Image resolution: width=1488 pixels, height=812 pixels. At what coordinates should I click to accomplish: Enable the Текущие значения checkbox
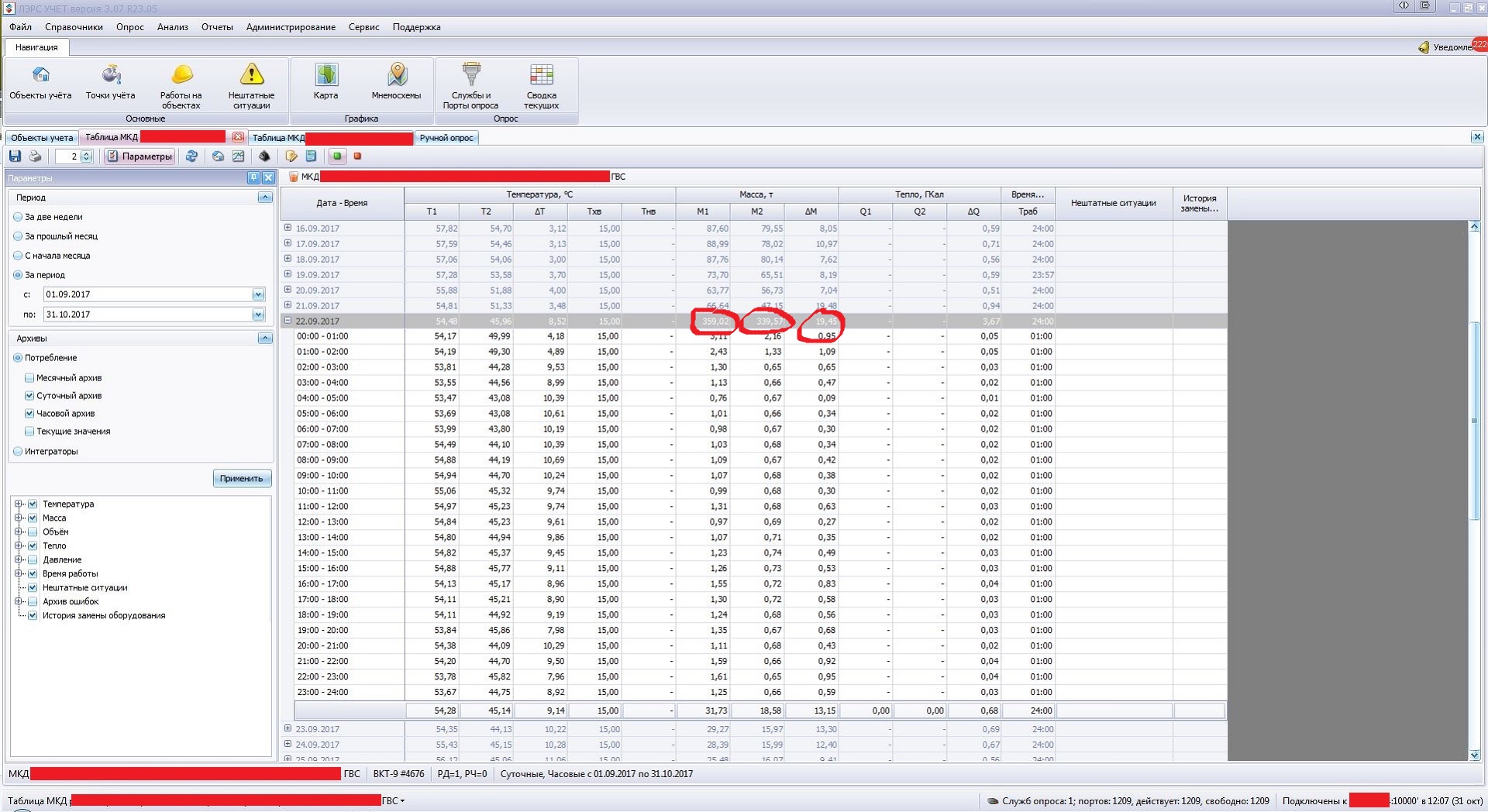coord(29,432)
